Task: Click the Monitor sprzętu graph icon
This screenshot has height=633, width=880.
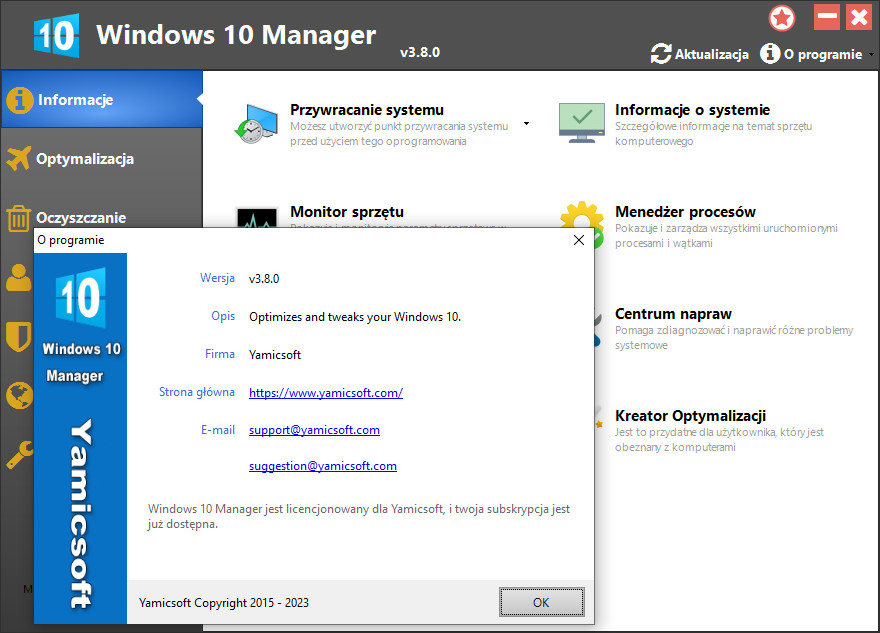Action: point(256,217)
